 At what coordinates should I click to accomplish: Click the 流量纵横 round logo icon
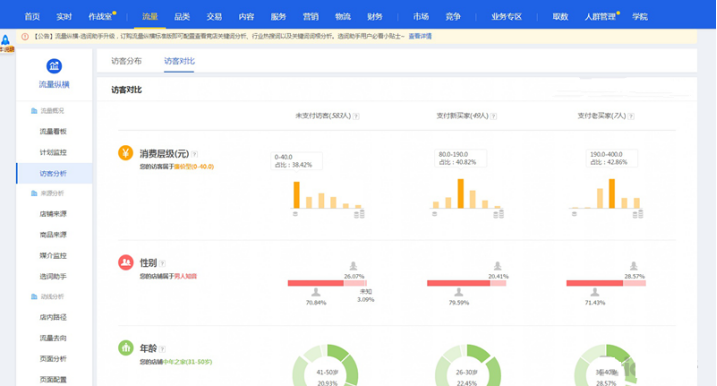(54, 66)
